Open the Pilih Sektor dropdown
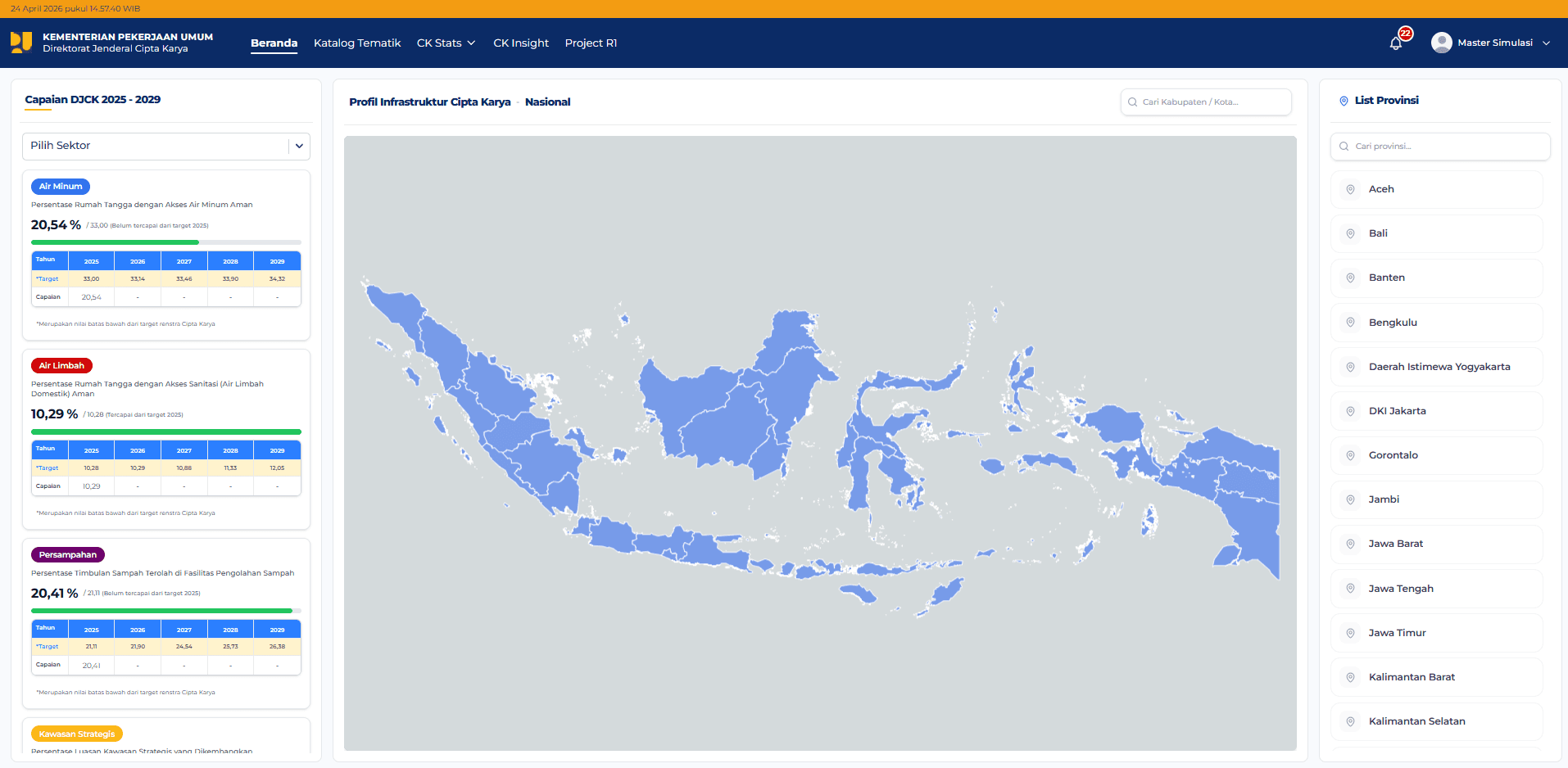Screen dimensions: 1568x768 pyautogui.click(x=166, y=146)
